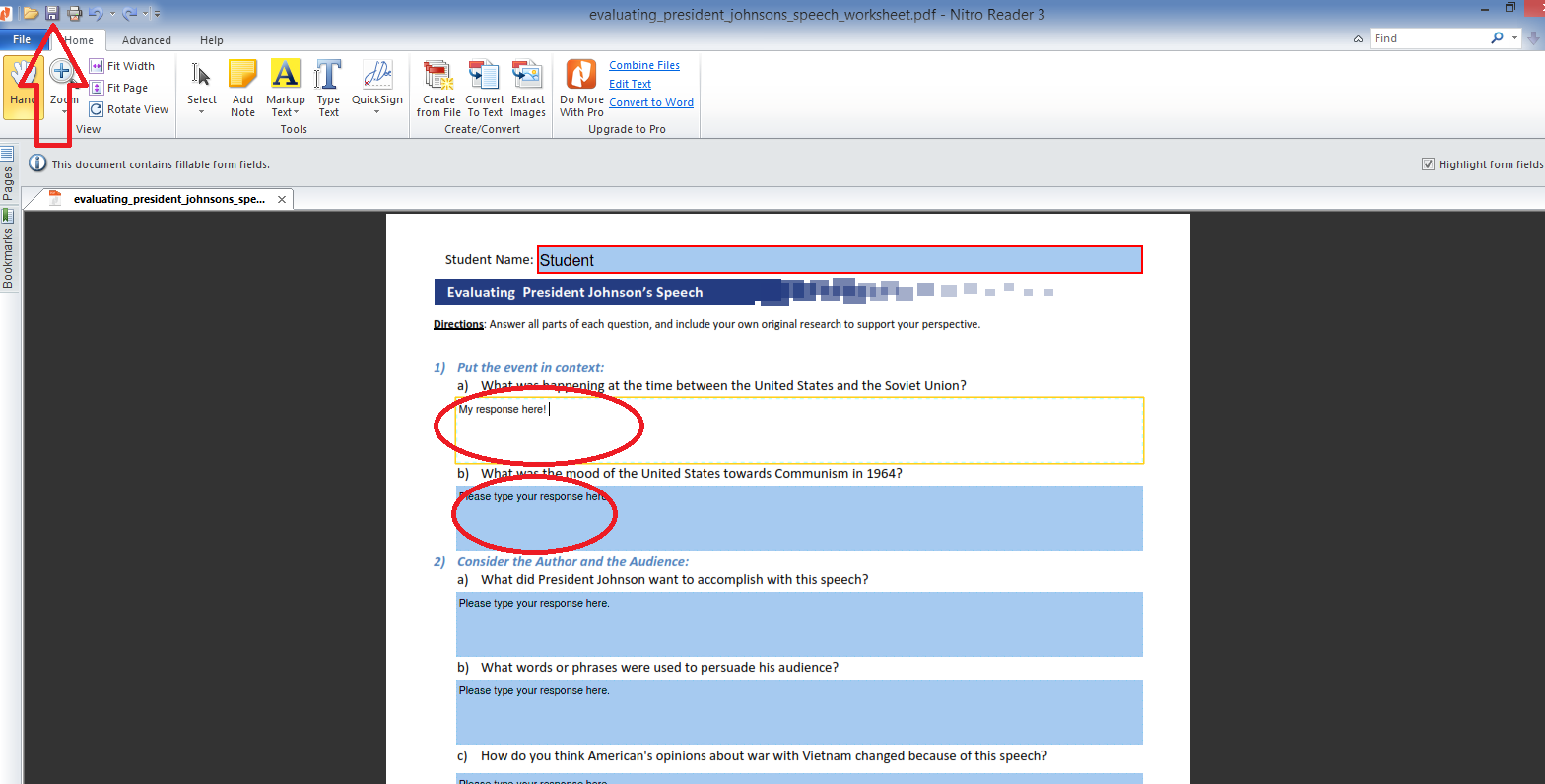Open the Pages side panel
Image resolution: width=1545 pixels, height=784 pixels.
tap(8, 175)
